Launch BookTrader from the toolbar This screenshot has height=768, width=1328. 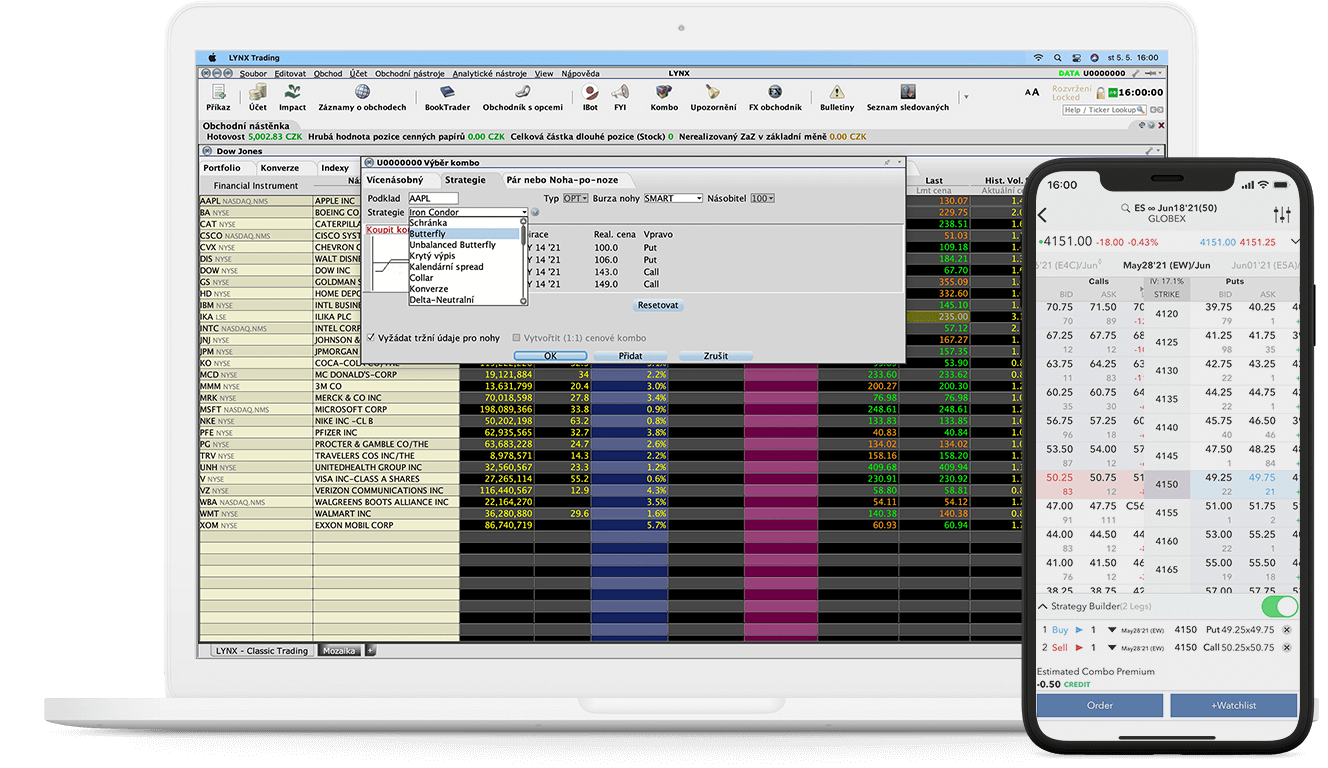(447, 97)
